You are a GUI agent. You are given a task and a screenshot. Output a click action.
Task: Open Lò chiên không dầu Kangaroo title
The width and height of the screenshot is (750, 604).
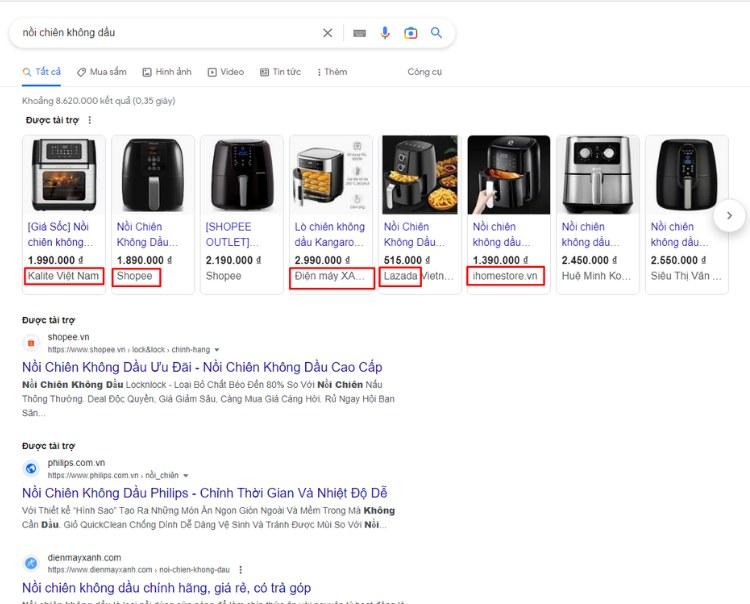[330, 234]
